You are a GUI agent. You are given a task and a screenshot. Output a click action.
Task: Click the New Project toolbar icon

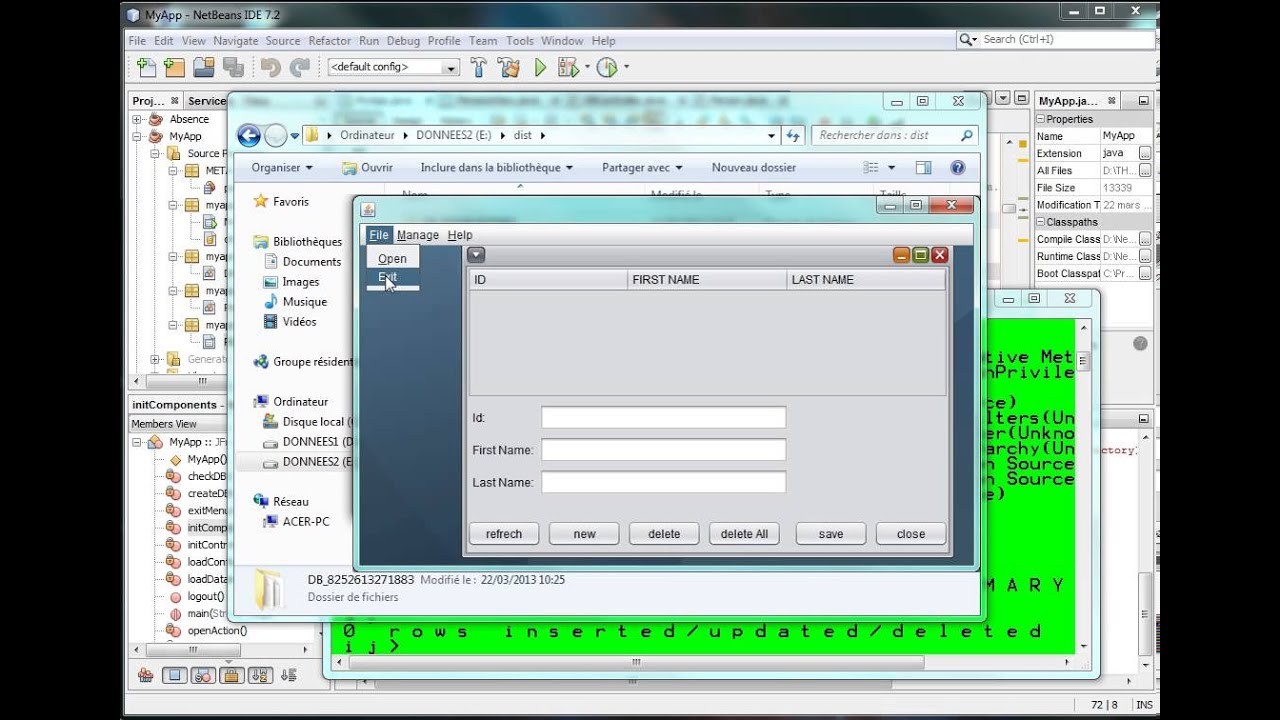tap(175, 67)
